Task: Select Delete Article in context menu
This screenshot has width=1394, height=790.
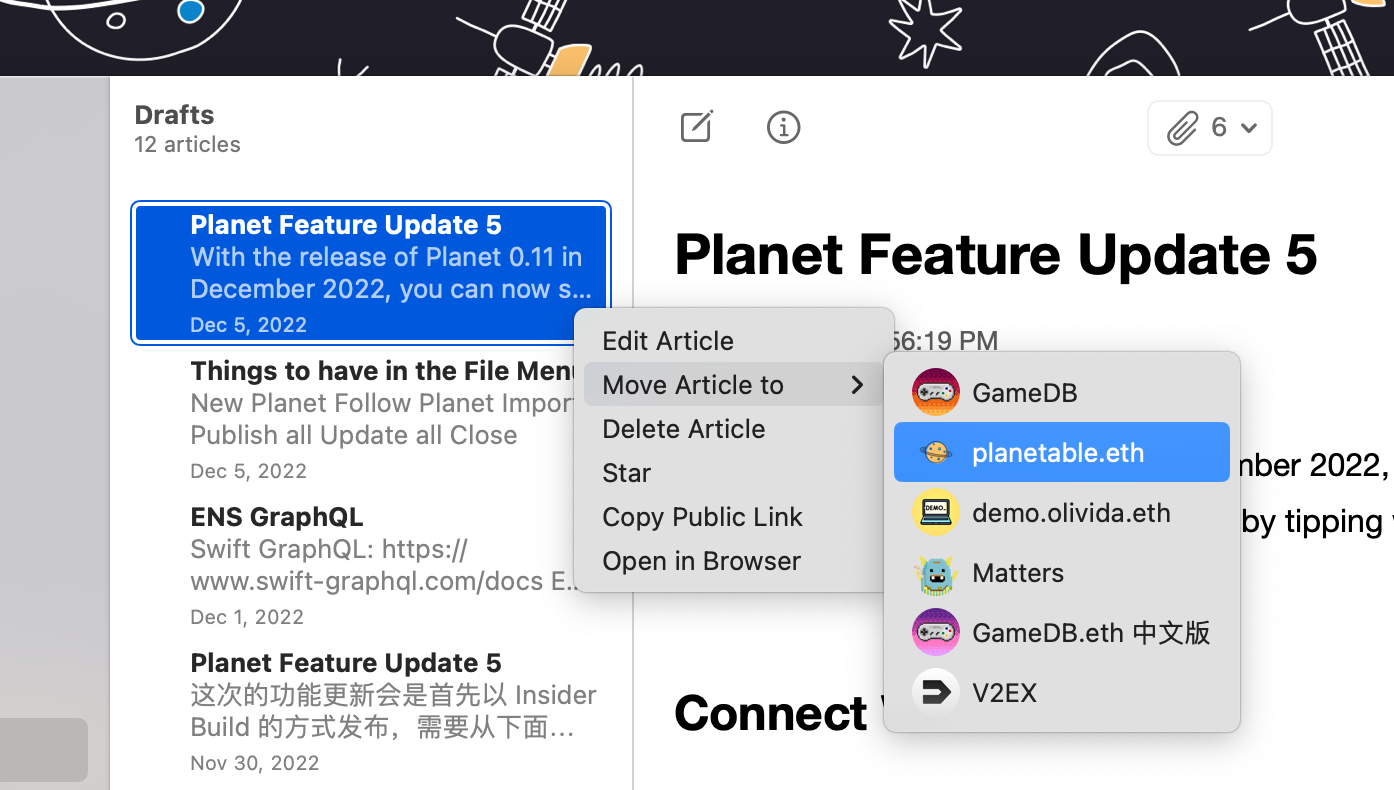Action: coord(683,429)
